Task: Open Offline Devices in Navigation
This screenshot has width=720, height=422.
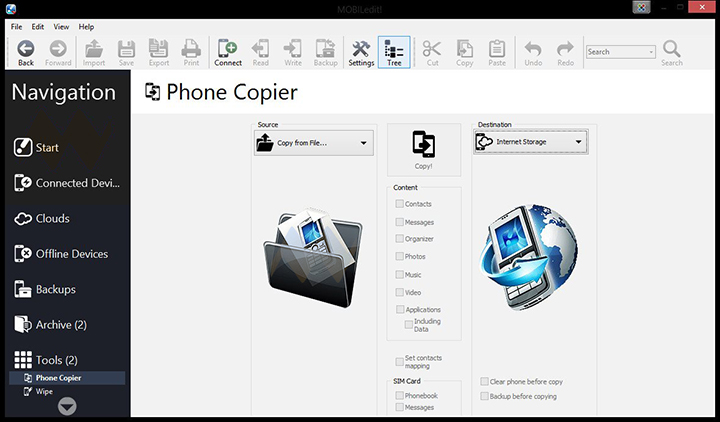Action: pyautogui.click(x=61, y=254)
